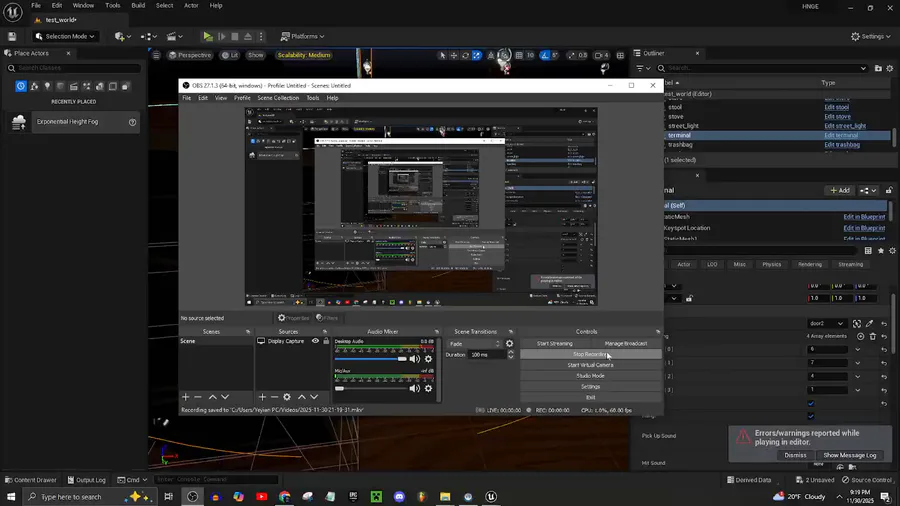Open OBS Fade transition dropdown
The height and width of the screenshot is (506, 900).
[475, 344]
